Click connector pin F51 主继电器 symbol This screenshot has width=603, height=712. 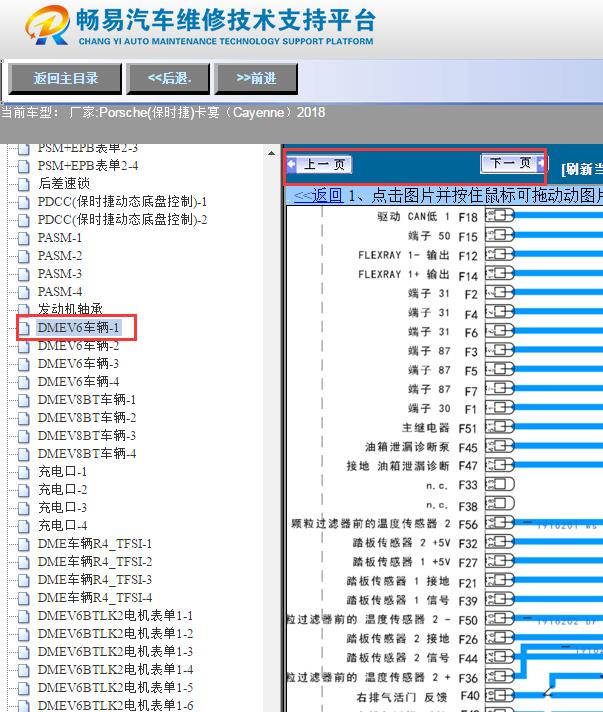(x=499, y=426)
